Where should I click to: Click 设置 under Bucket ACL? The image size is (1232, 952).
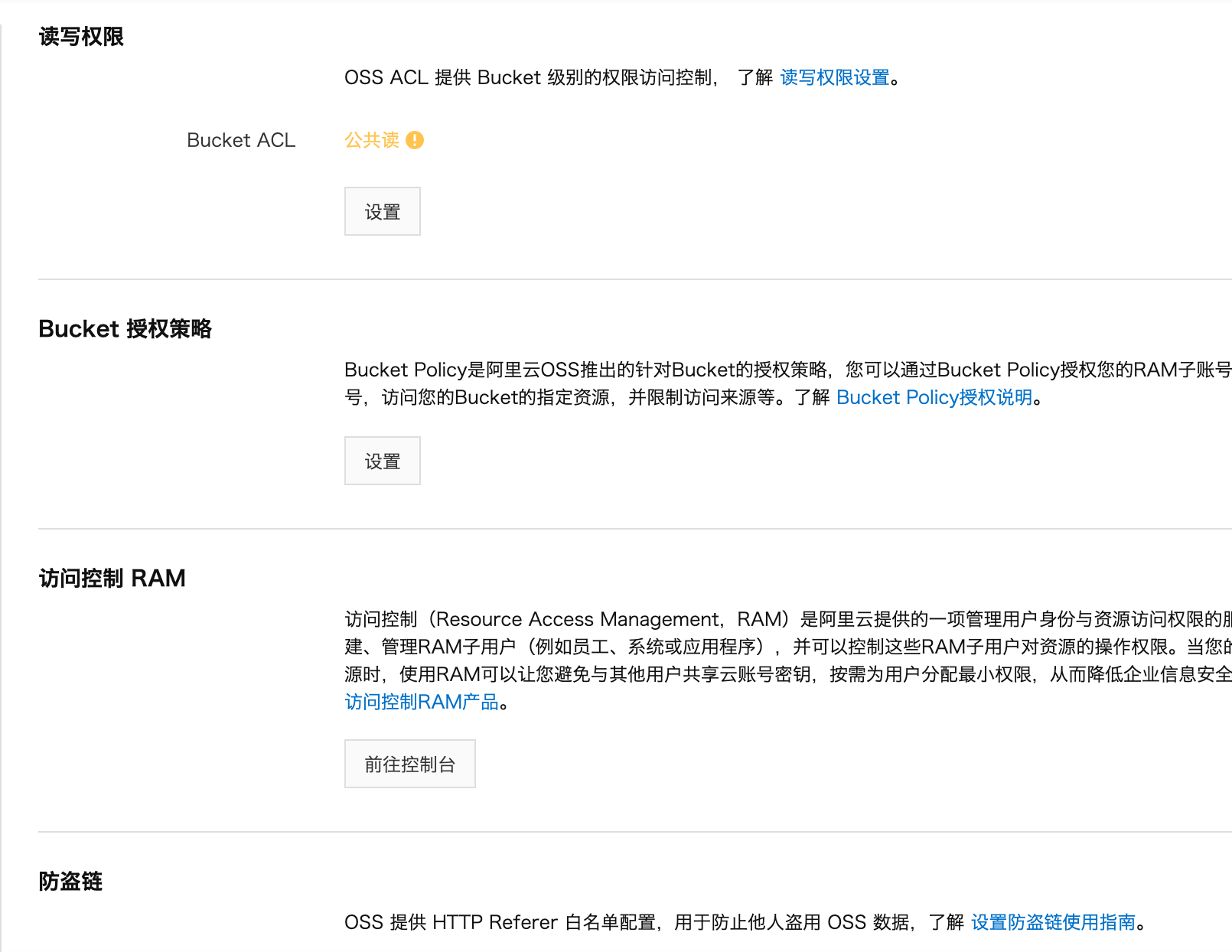pos(382,211)
